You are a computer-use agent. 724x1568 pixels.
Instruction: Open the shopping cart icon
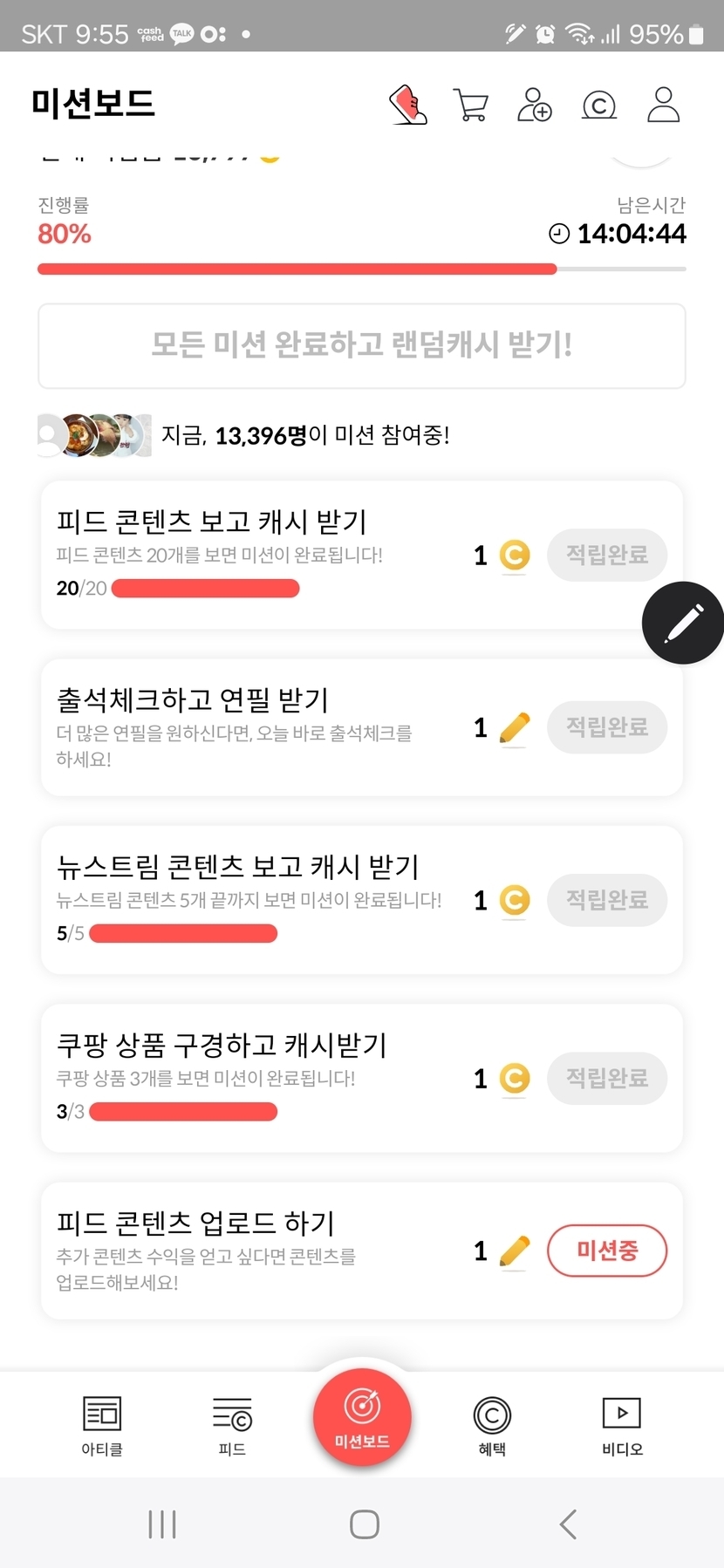pyautogui.click(x=471, y=105)
